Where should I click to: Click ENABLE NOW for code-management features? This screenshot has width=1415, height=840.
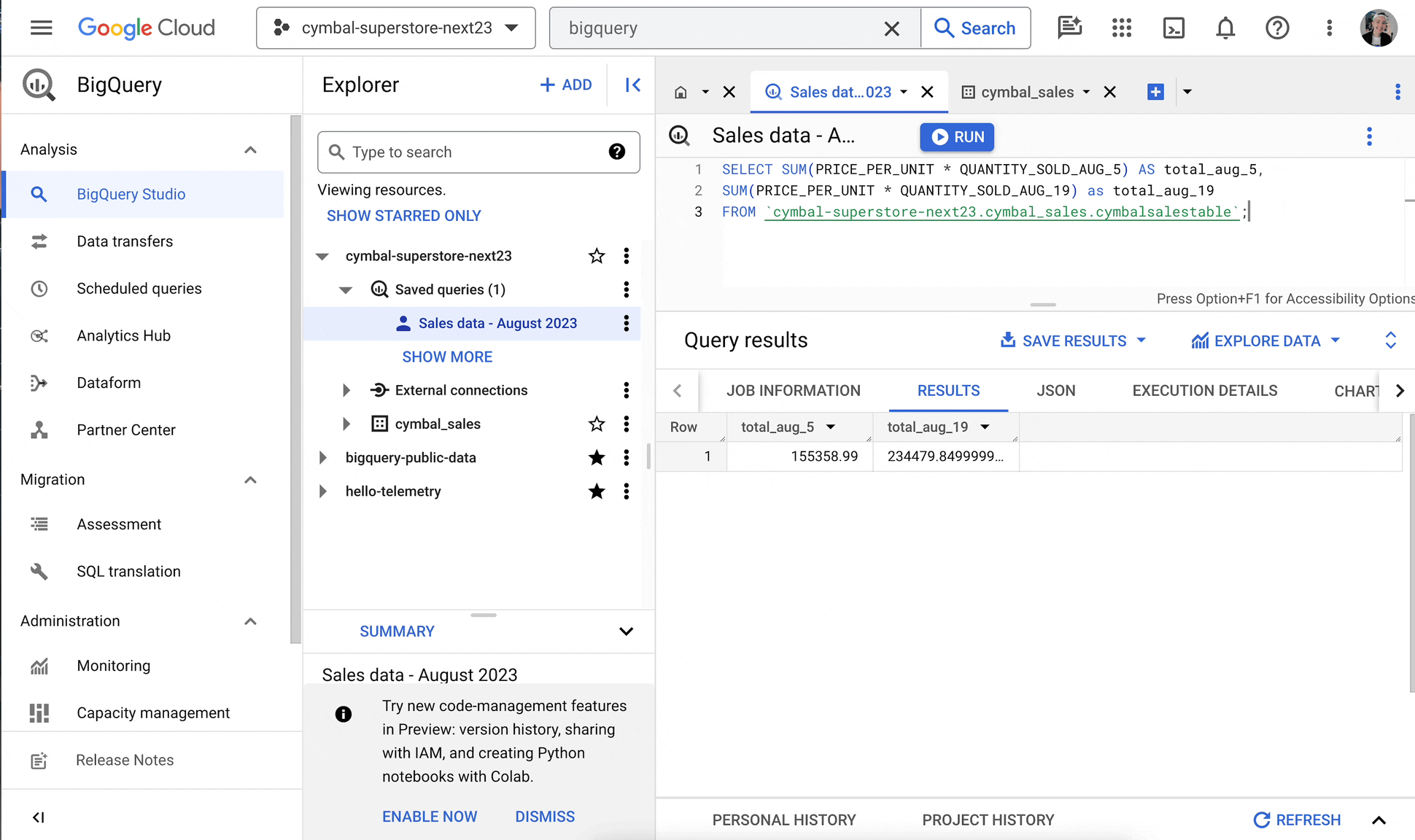coord(430,816)
